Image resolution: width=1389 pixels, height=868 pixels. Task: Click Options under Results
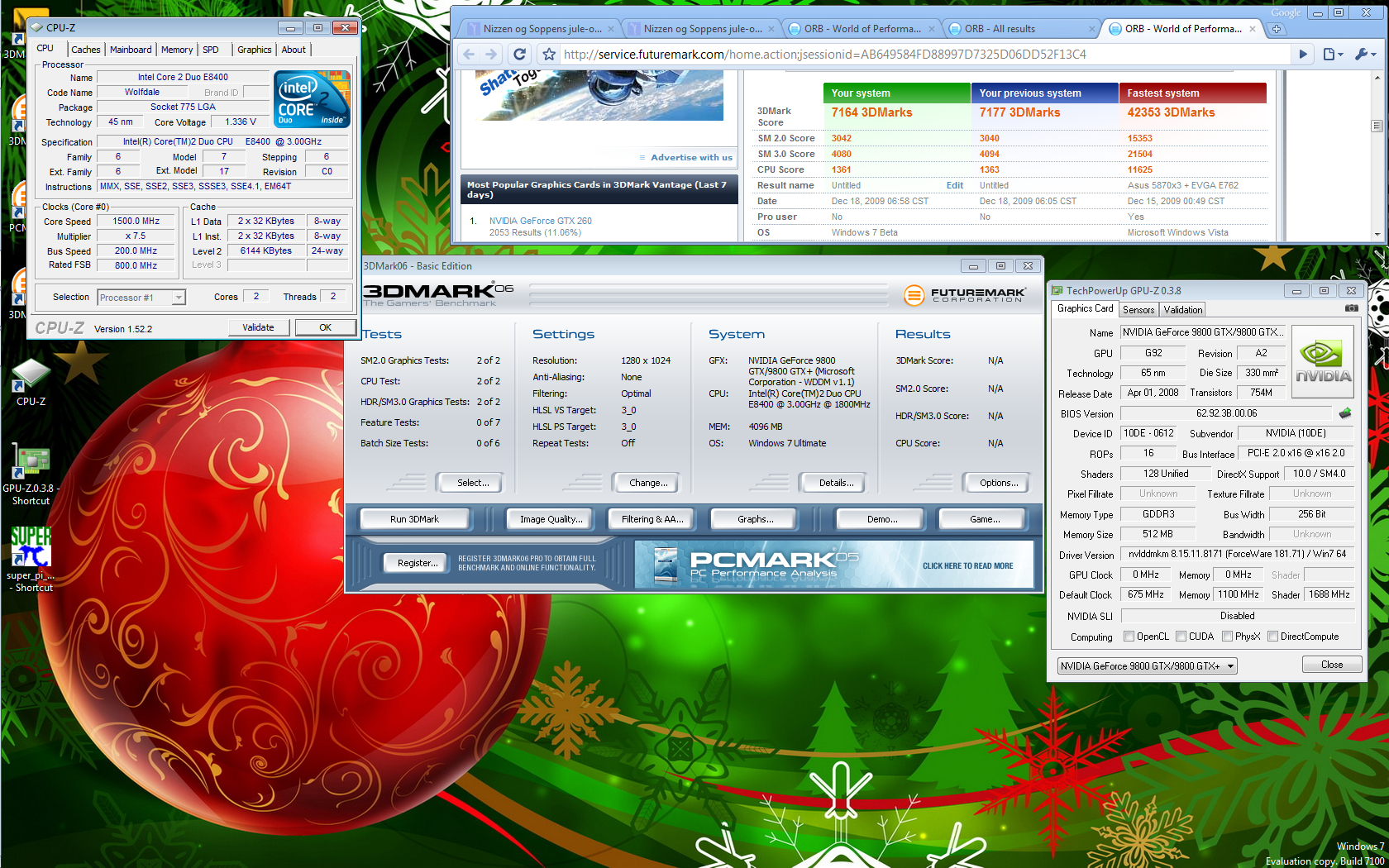pos(999,483)
